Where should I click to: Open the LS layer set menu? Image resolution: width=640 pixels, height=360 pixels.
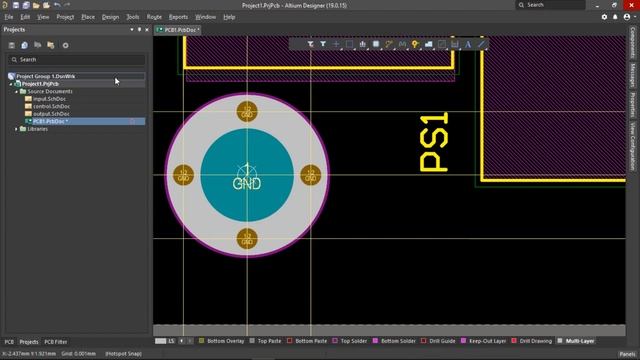coord(171,341)
